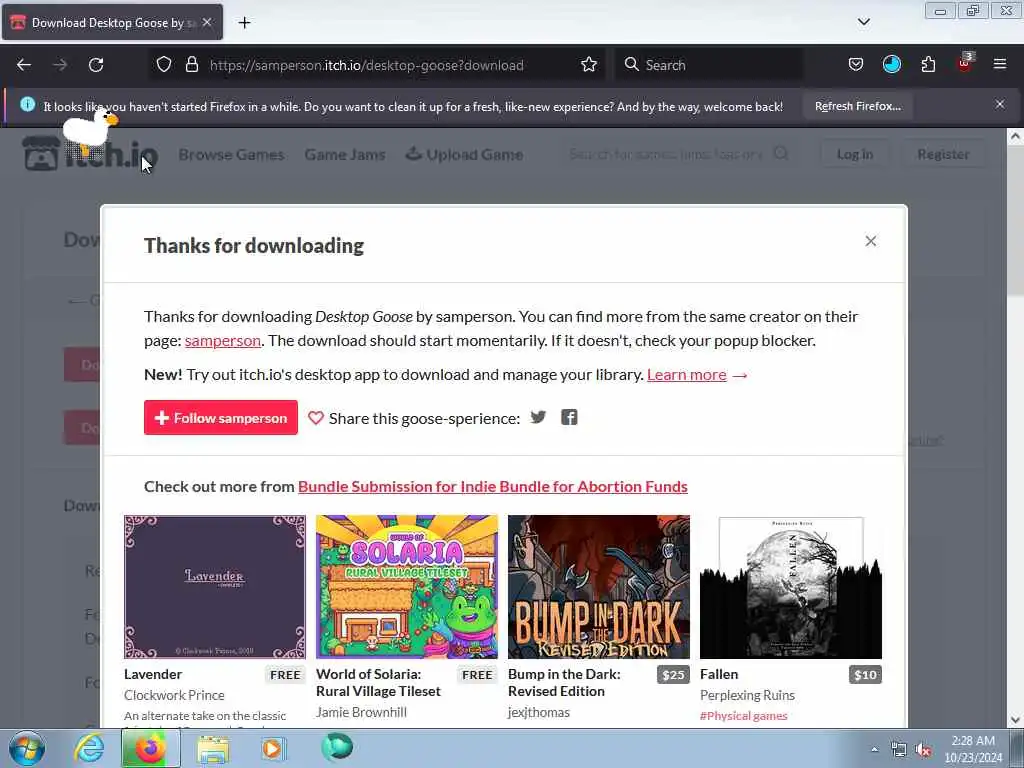1024x768 pixels.
Task: Open the Jamie Brownhill author link
Action: tap(361, 712)
